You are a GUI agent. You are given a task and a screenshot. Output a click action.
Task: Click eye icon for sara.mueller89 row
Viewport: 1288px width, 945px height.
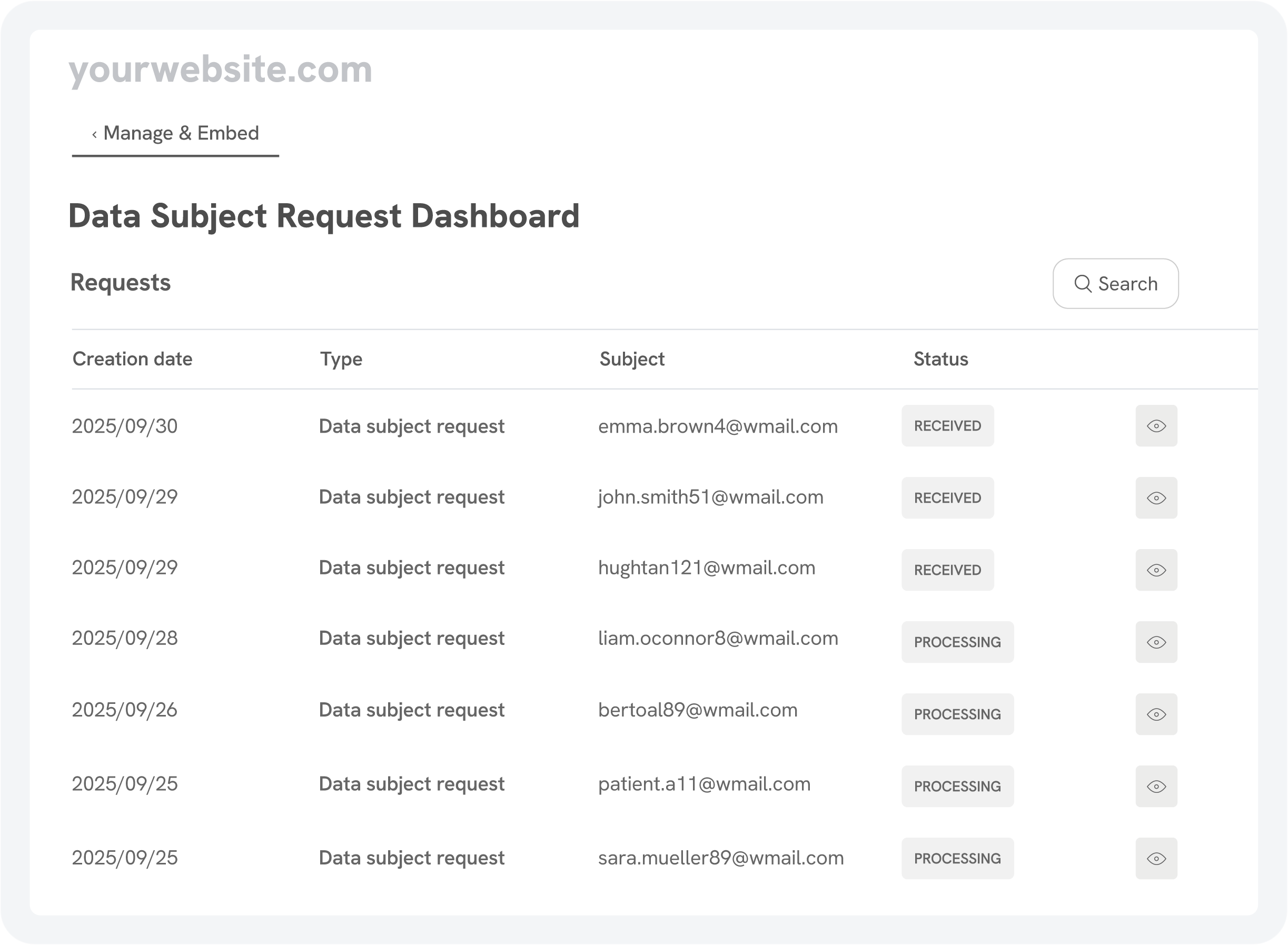(1156, 859)
